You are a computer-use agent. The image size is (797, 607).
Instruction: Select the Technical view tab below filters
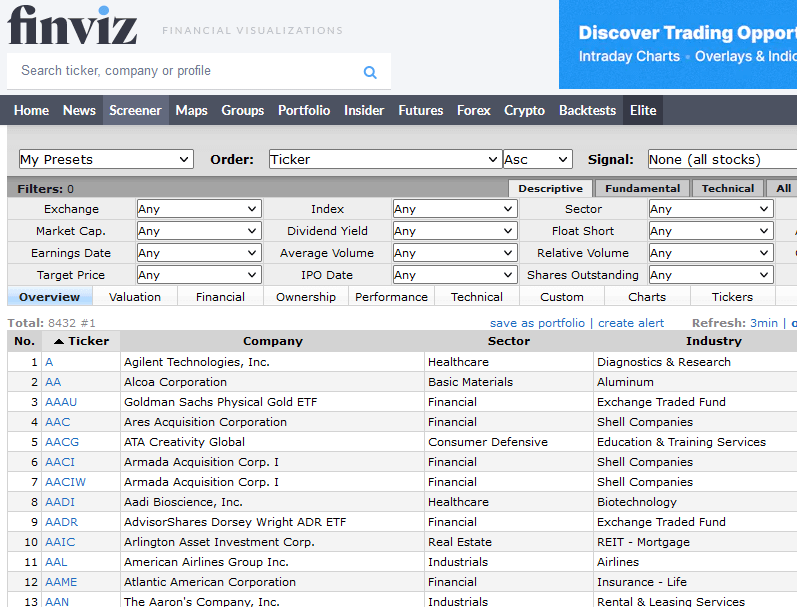[x=477, y=297]
